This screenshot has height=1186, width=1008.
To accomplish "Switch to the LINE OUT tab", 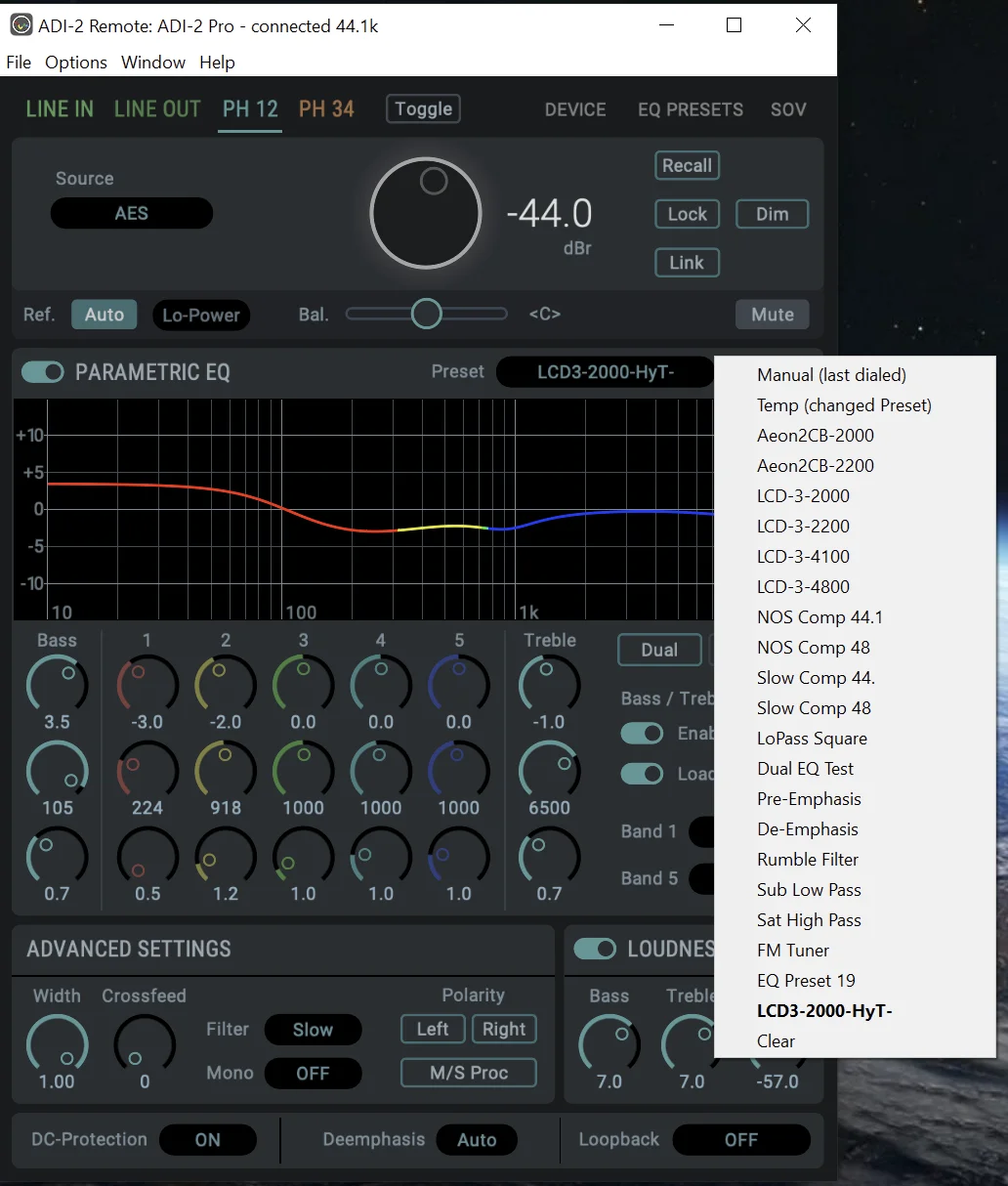I will click(x=157, y=109).
